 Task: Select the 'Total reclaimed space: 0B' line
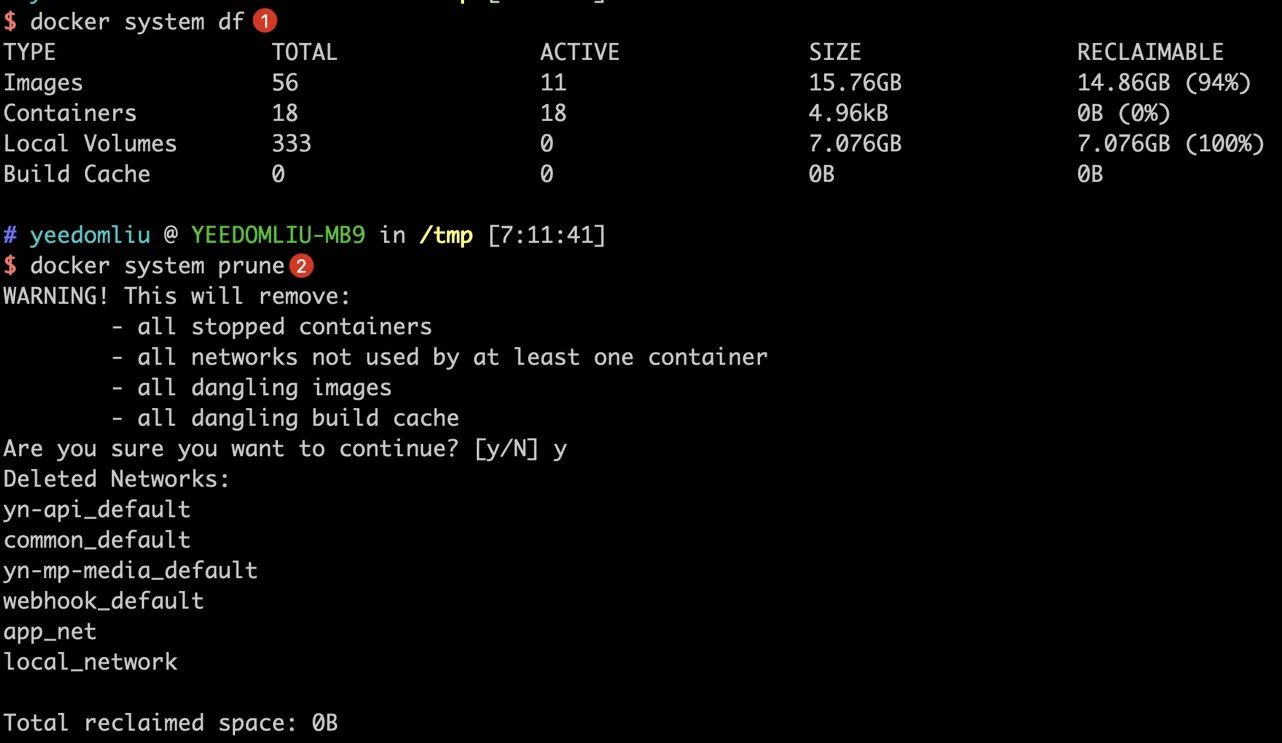[171, 722]
